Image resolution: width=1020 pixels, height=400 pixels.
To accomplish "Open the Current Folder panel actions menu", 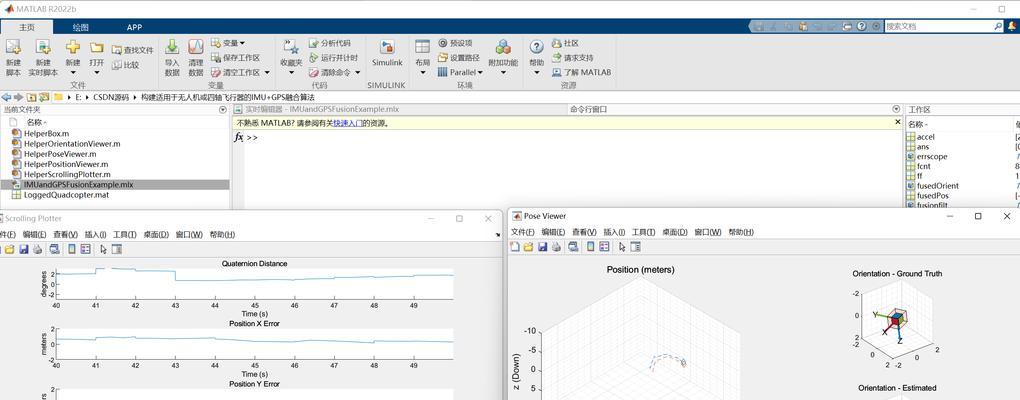I will (224, 110).
